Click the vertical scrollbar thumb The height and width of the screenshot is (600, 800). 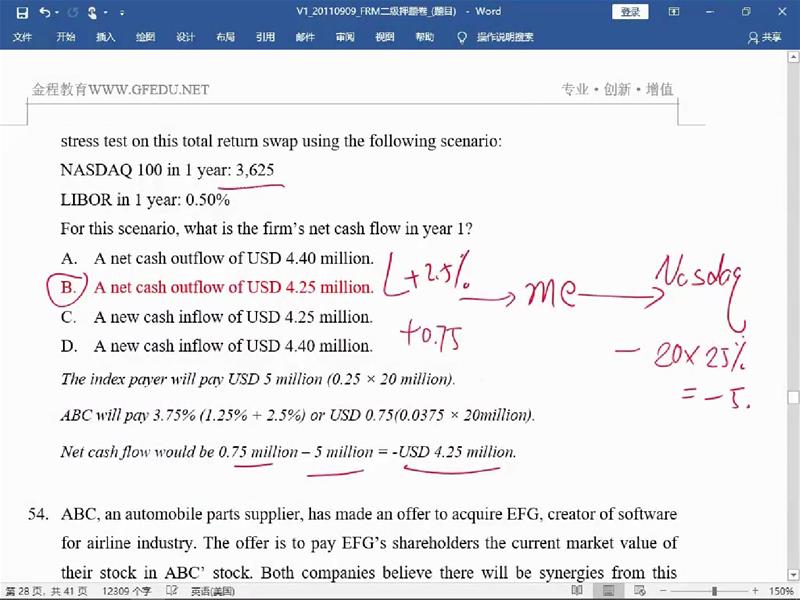(793, 397)
